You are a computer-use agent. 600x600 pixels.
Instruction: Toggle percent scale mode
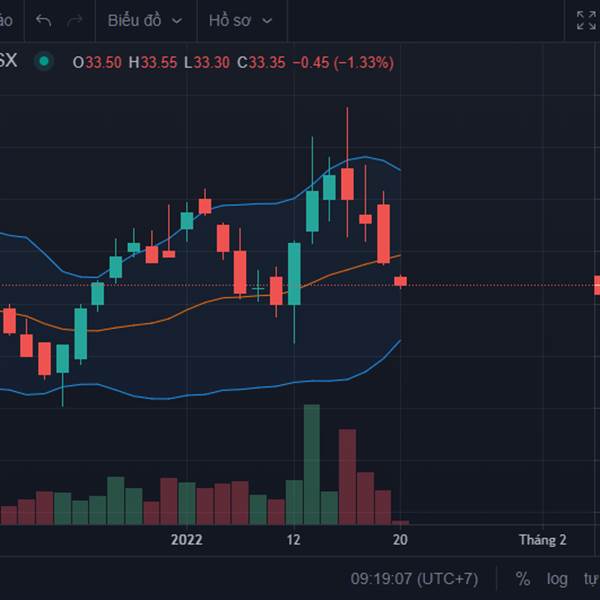523,579
